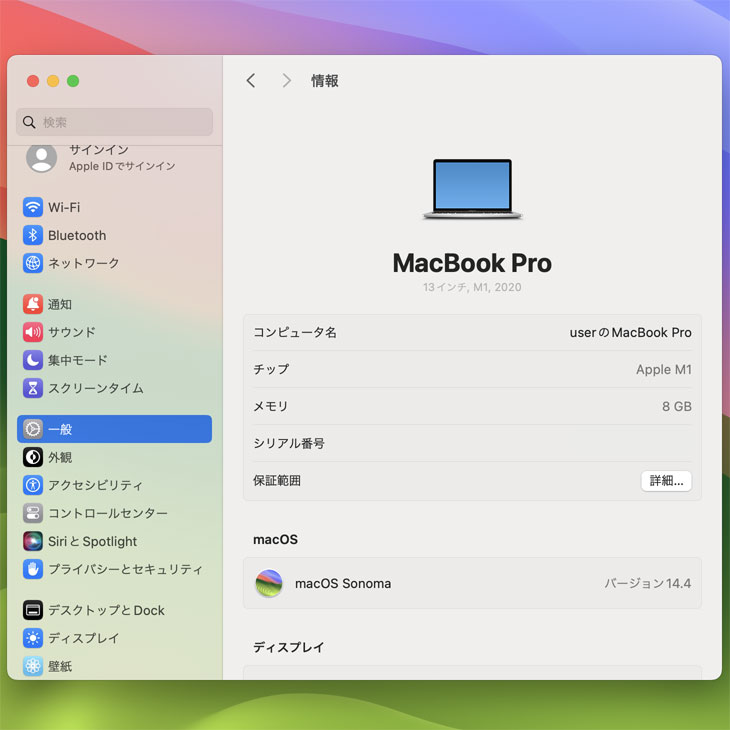The height and width of the screenshot is (730, 730).
Task: Click the 一般 gear icon
Action: point(33,429)
